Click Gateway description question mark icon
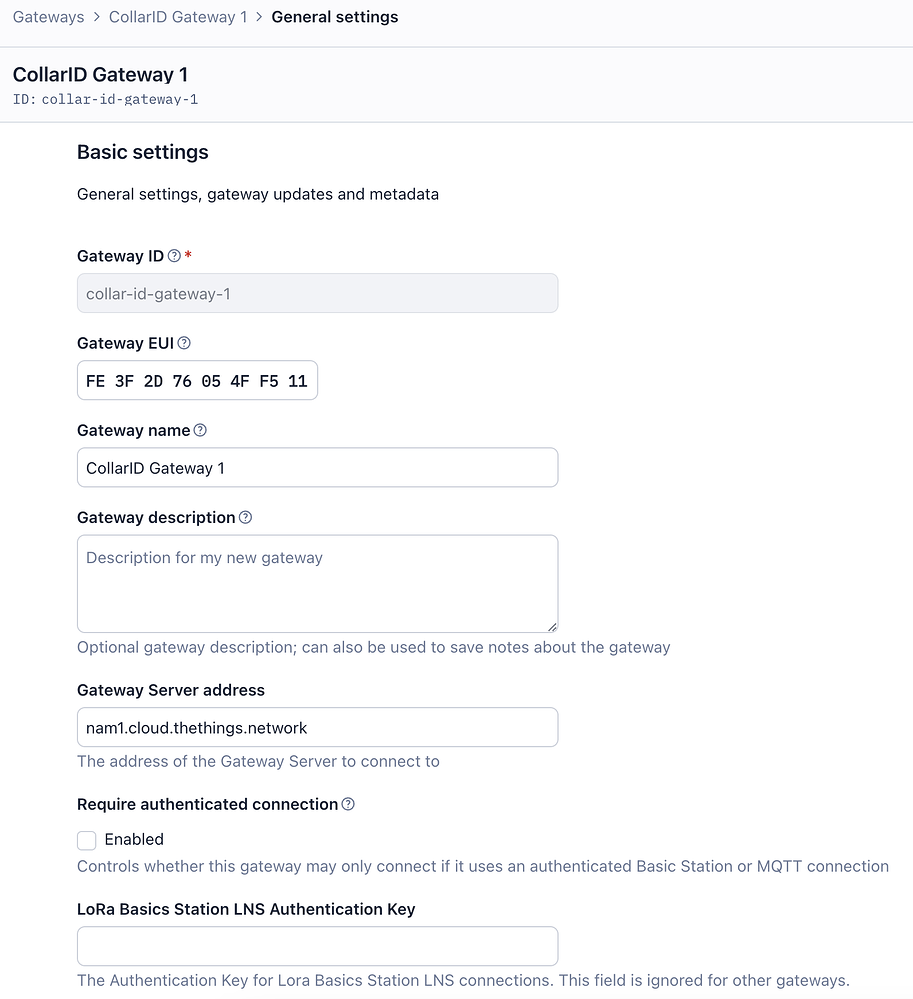The image size is (913, 999). (245, 518)
